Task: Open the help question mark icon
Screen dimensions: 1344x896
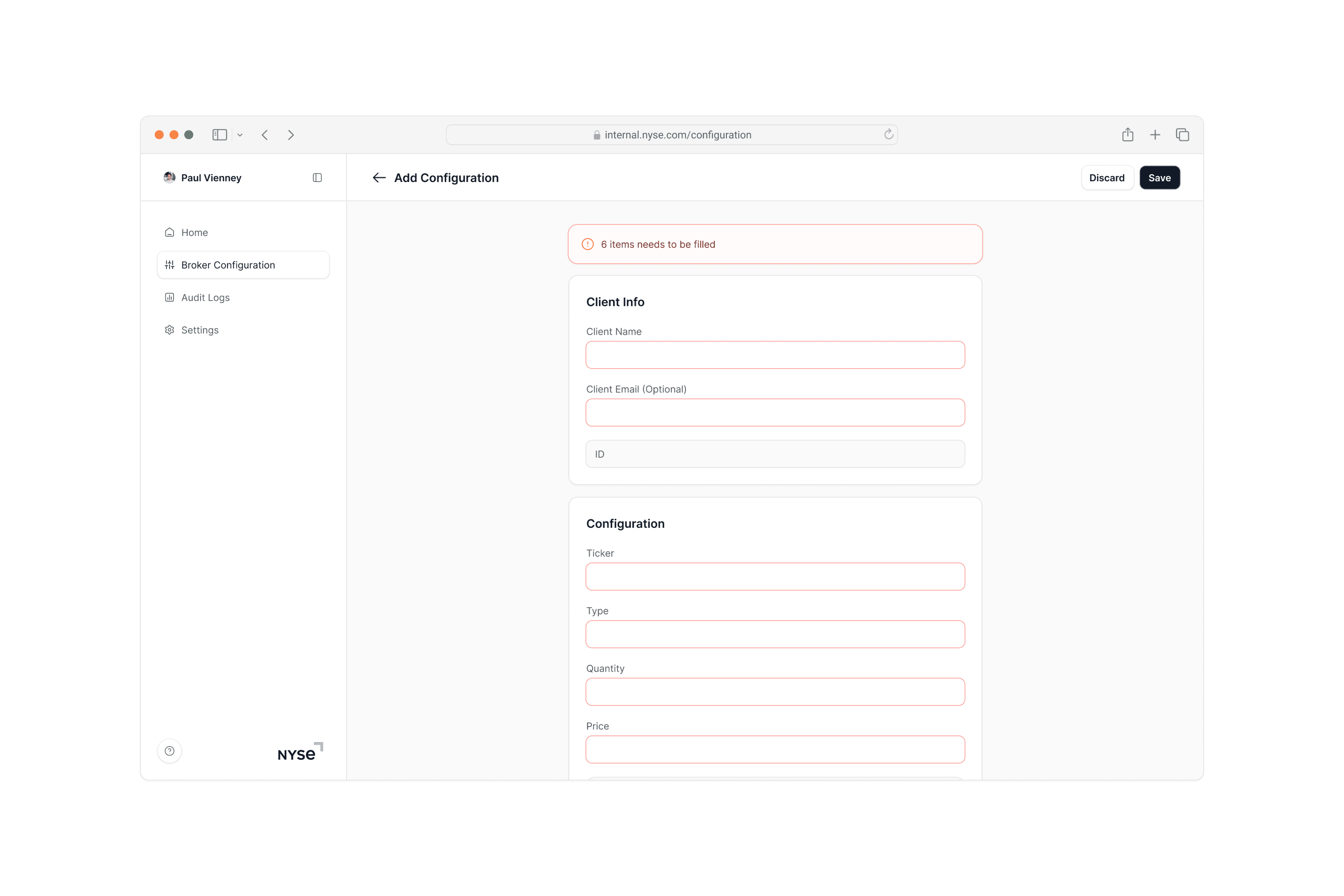Action: point(170,751)
